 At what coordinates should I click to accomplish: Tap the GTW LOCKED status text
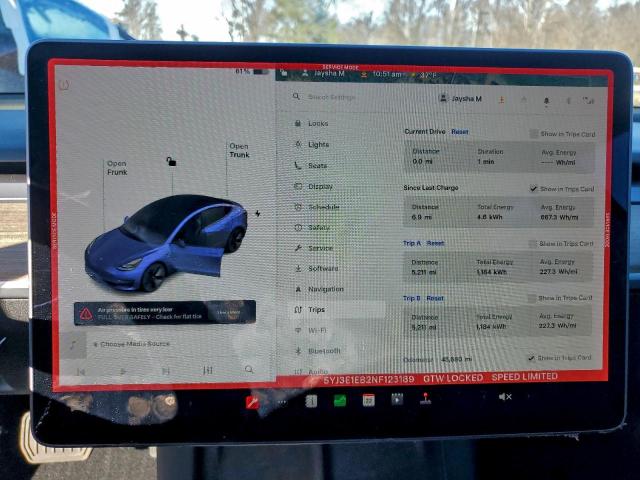(x=453, y=378)
